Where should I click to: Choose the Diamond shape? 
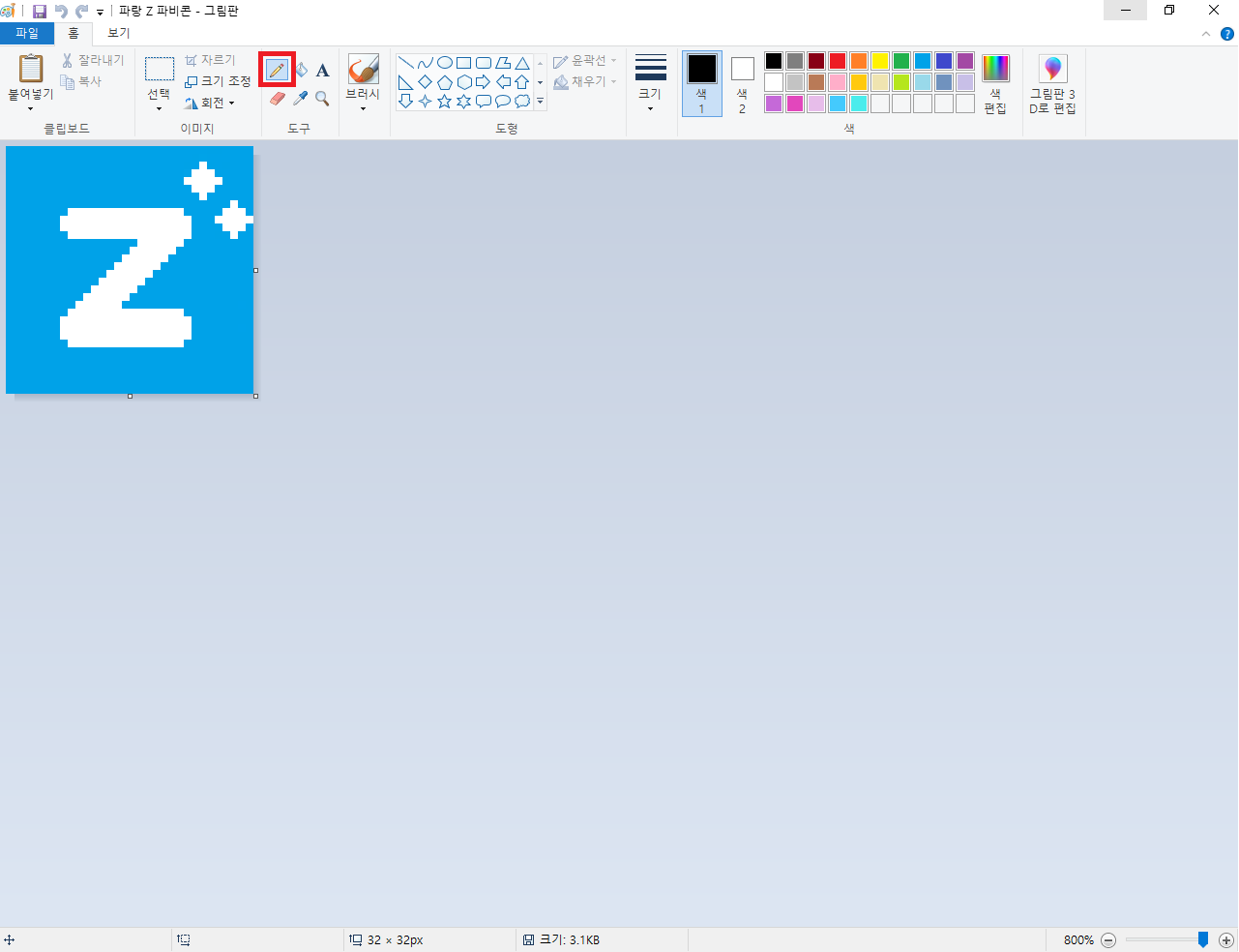click(x=426, y=82)
